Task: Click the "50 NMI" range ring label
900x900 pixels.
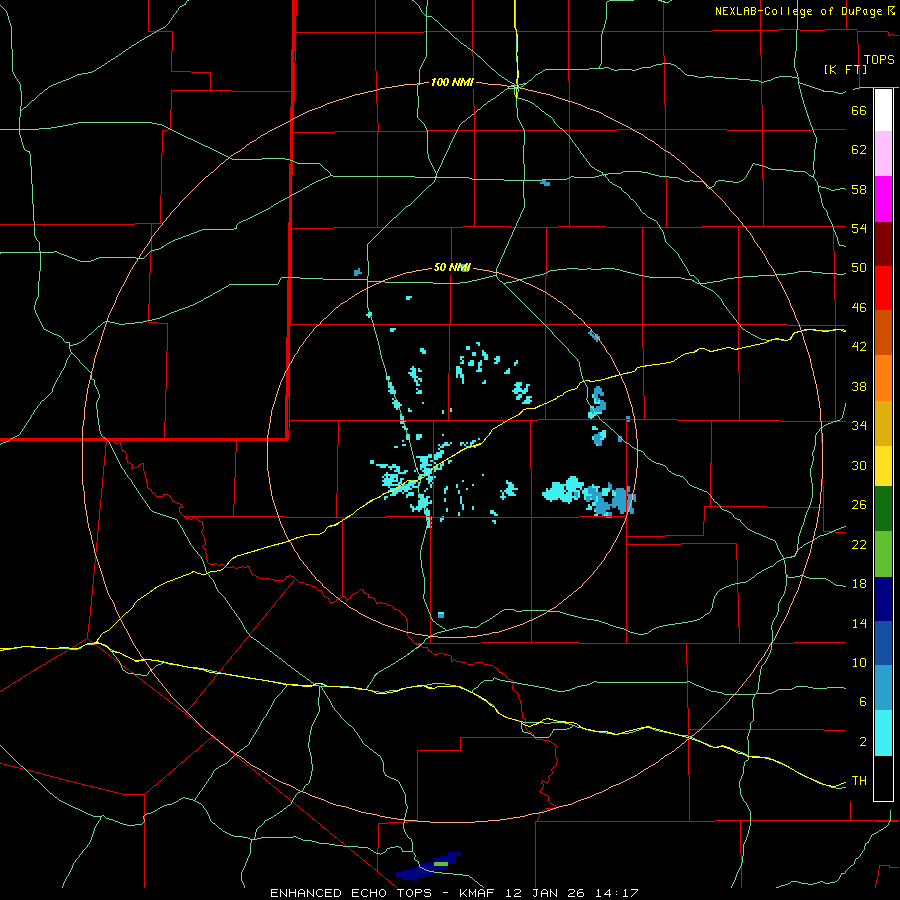Action: click(452, 267)
